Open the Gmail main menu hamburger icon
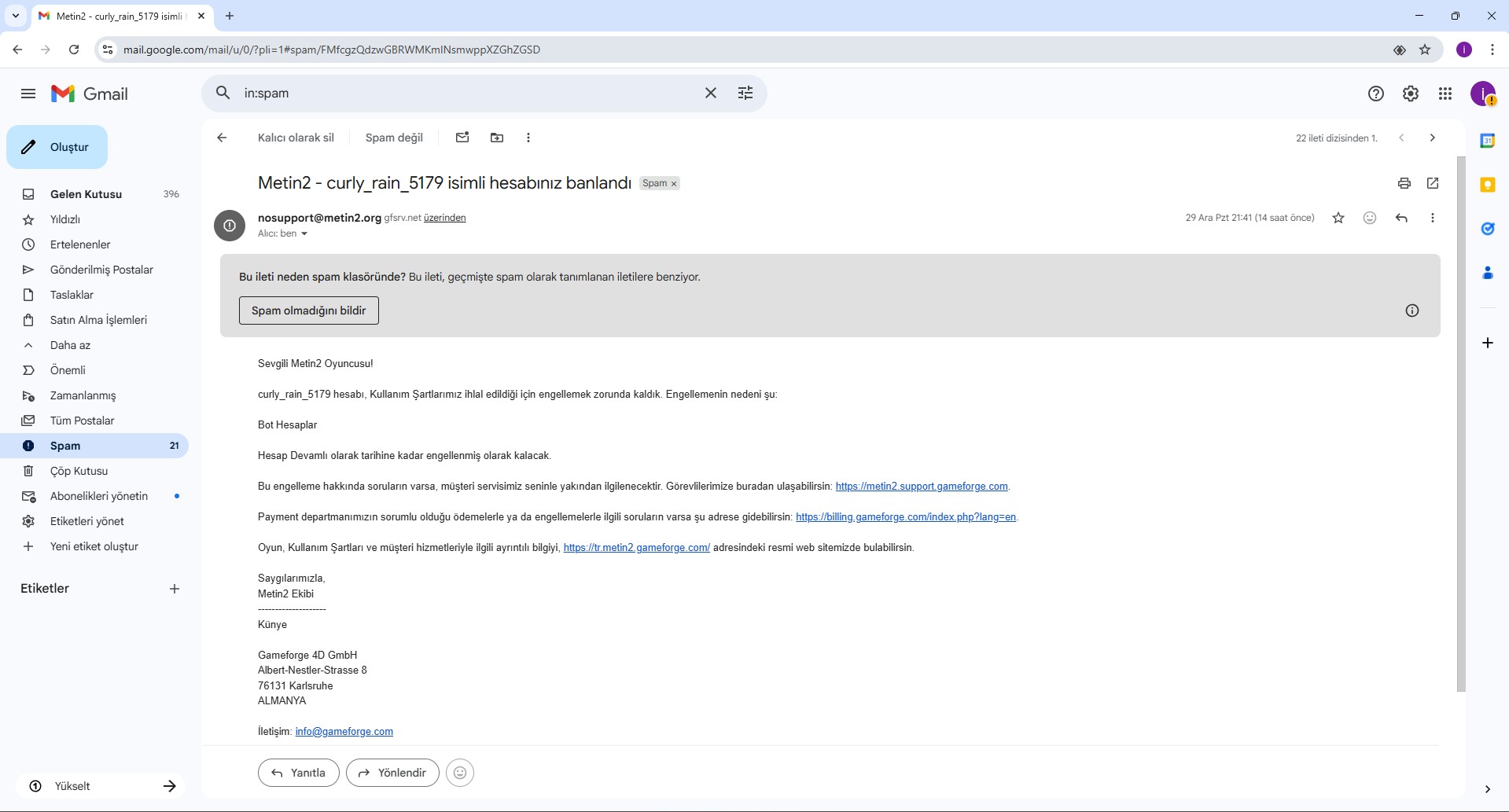Image resolution: width=1509 pixels, height=812 pixels. tap(28, 94)
